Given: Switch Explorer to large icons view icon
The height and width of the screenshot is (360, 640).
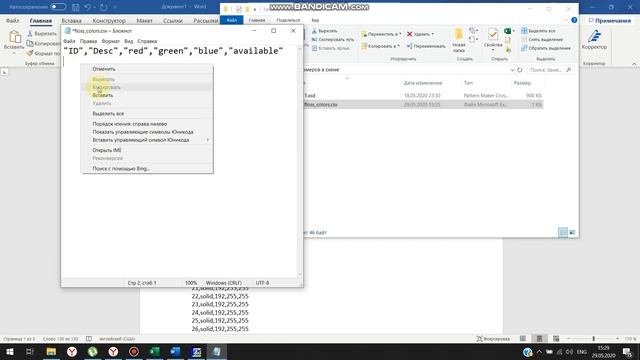Looking at the screenshot, I should (572, 232).
